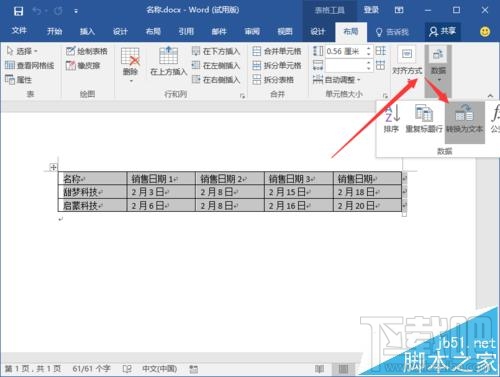Open rows and columns dialog launcher
The image size is (500, 377).
tap(242, 96)
